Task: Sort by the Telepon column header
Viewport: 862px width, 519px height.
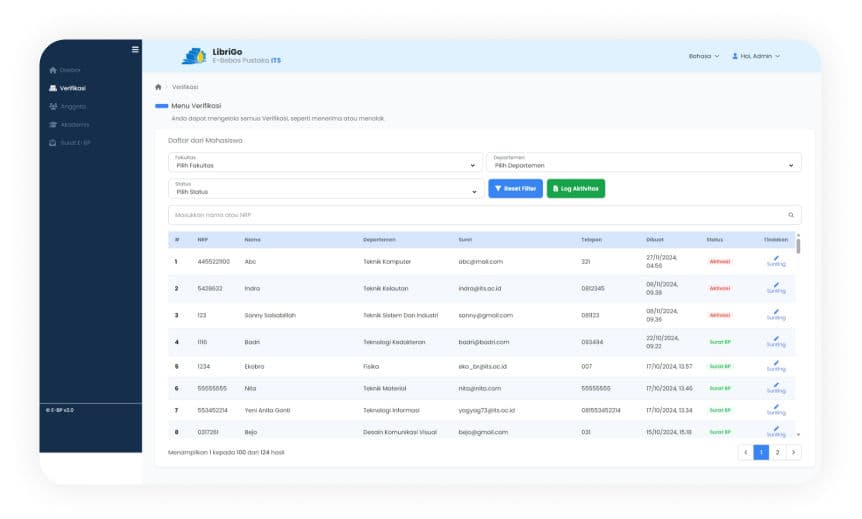Action: (592, 240)
